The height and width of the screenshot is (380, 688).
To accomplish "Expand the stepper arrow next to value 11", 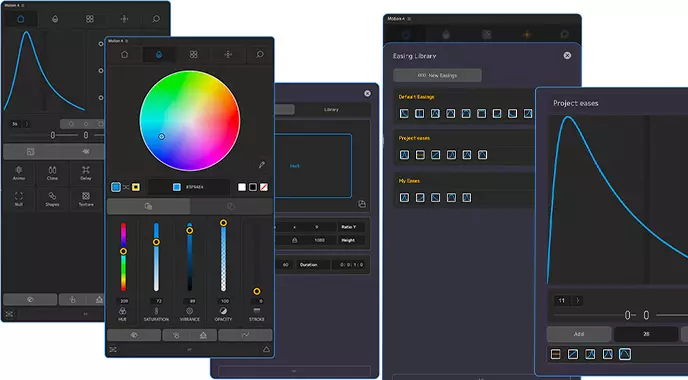I will click(x=577, y=301).
